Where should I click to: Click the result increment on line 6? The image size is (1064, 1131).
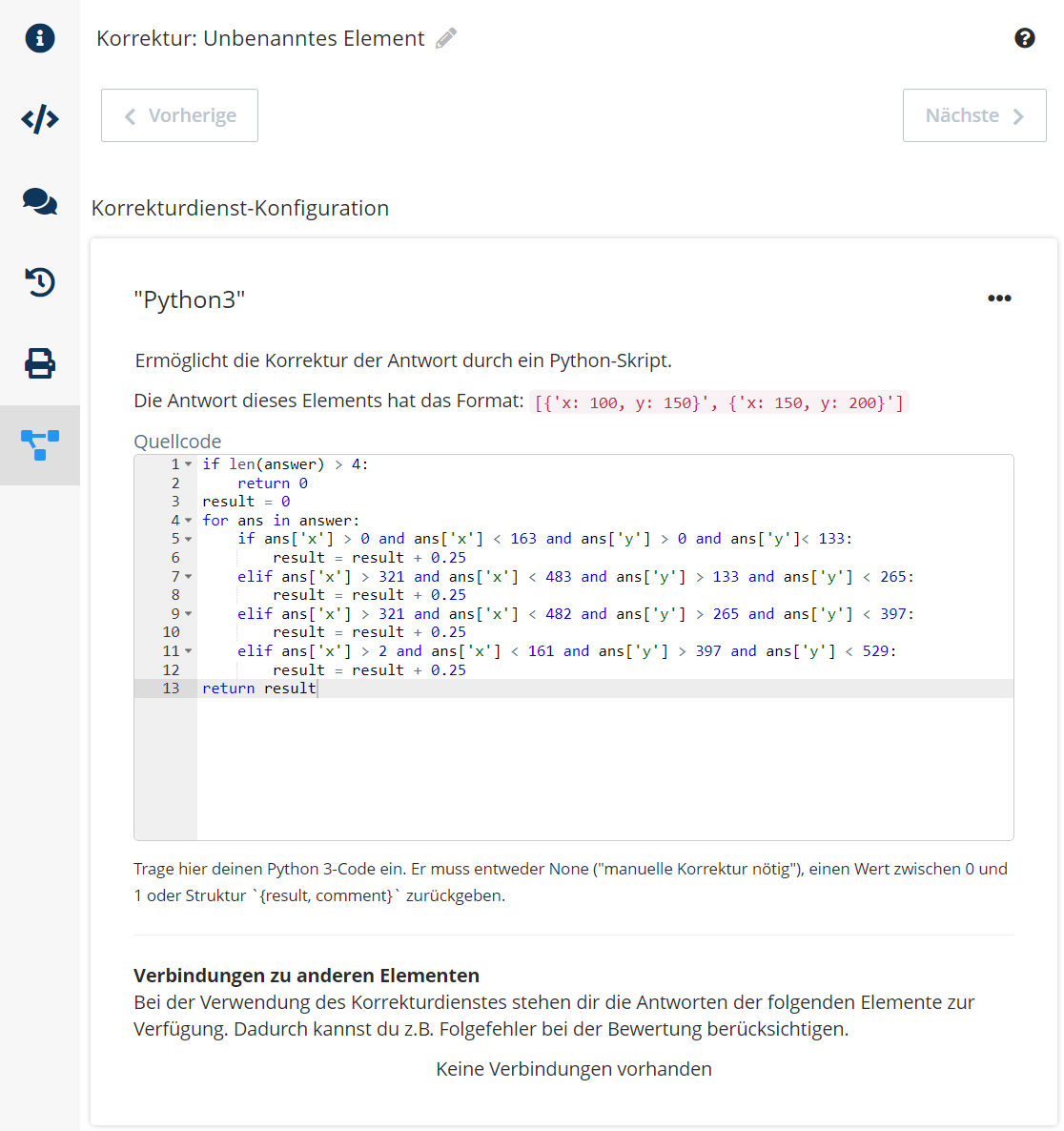pyautogui.click(x=369, y=558)
